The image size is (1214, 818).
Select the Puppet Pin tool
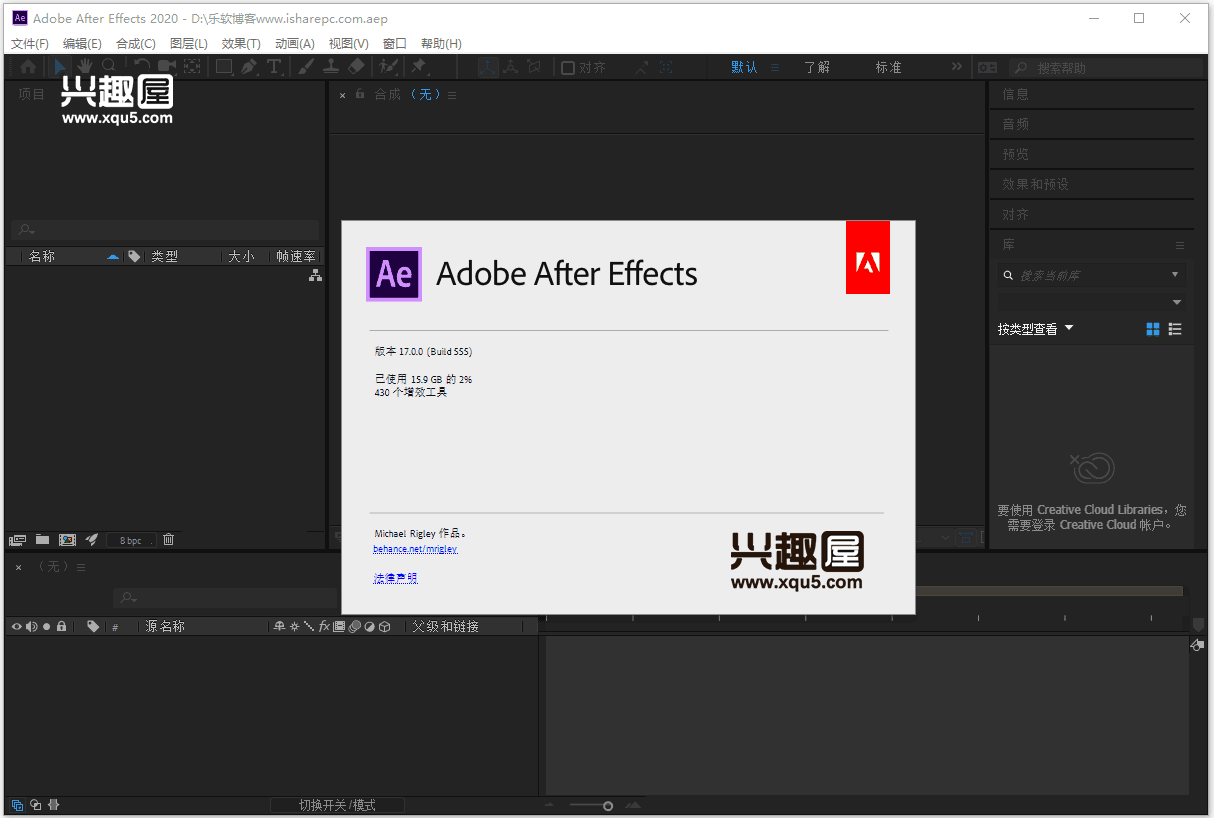tap(419, 67)
